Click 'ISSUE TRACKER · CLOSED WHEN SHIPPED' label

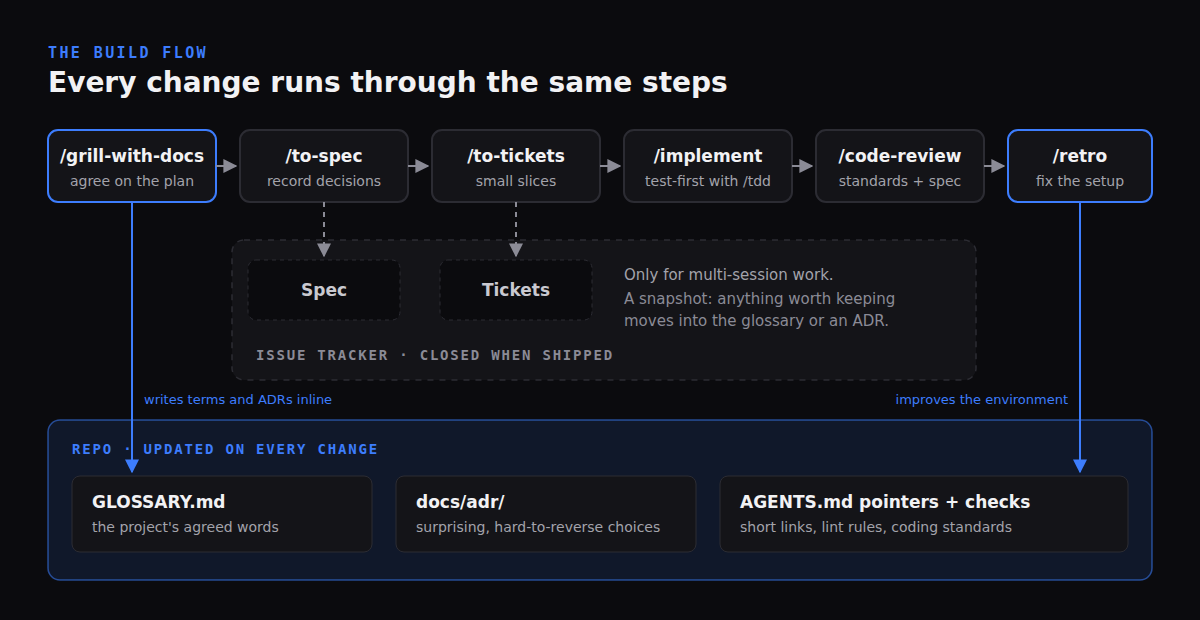coord(435,355)
